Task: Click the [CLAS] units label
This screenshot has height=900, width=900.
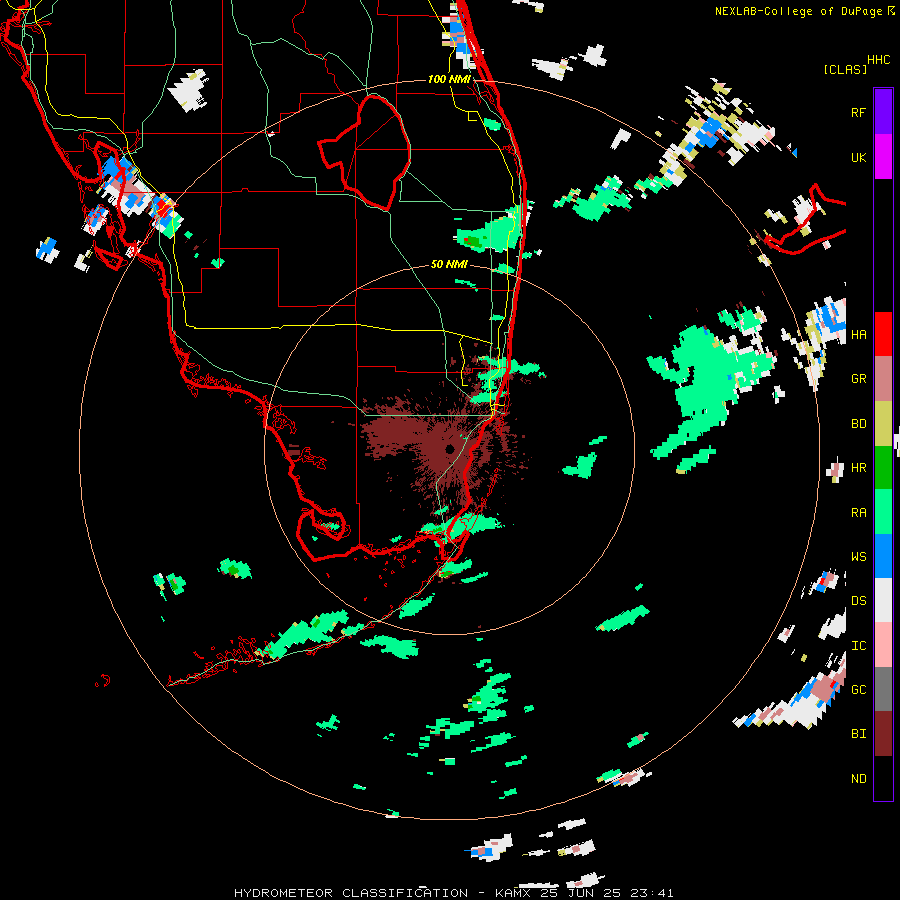Action: (x=845, y=69)
